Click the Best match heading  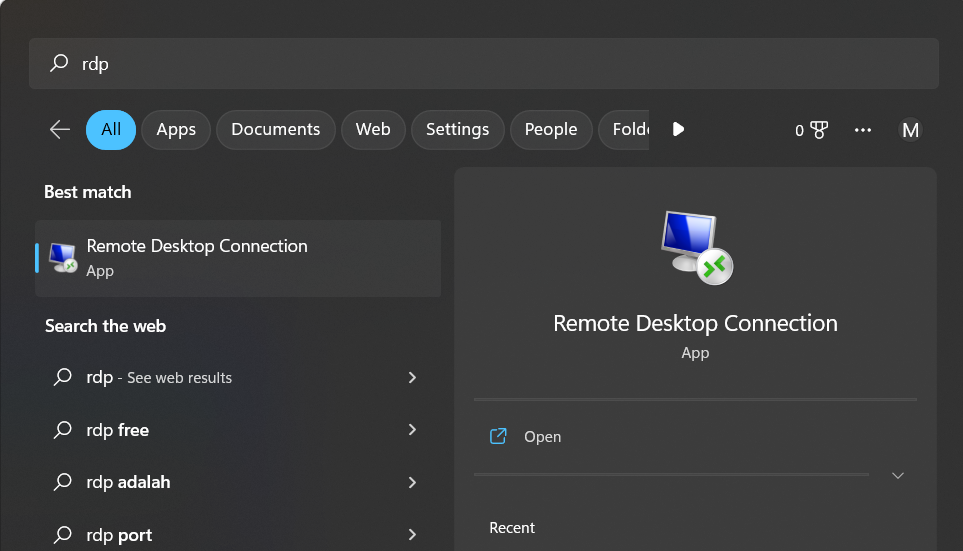[88, 192]
